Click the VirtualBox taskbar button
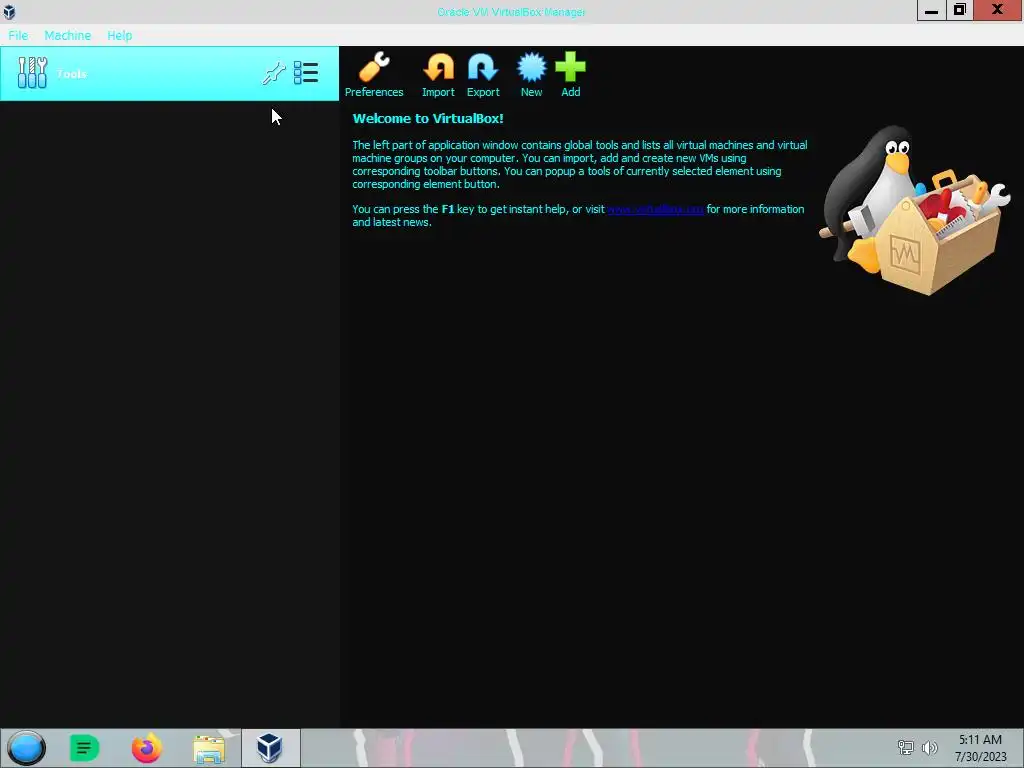This screenshot has width=1024, height=768. tap(270, 748)
